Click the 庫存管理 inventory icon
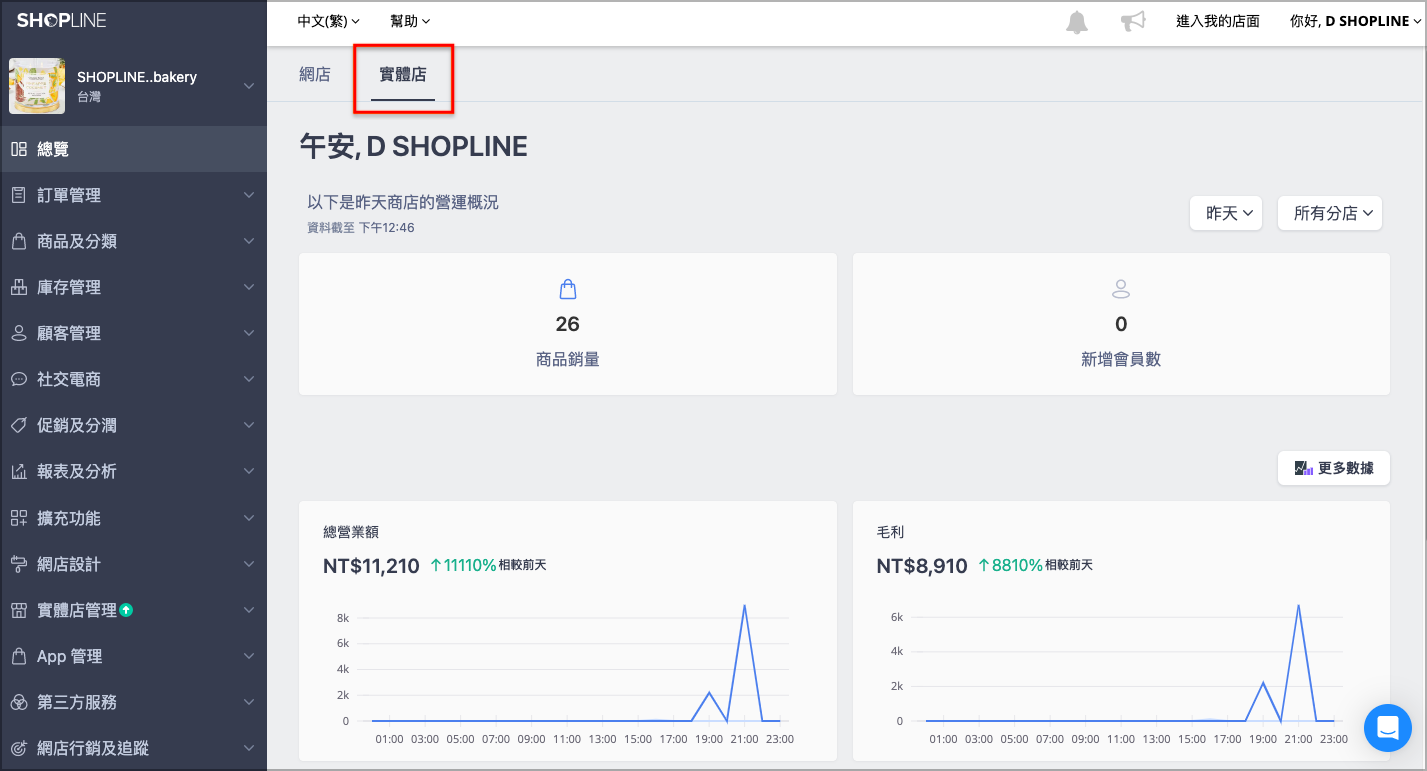 pos(18,287)
